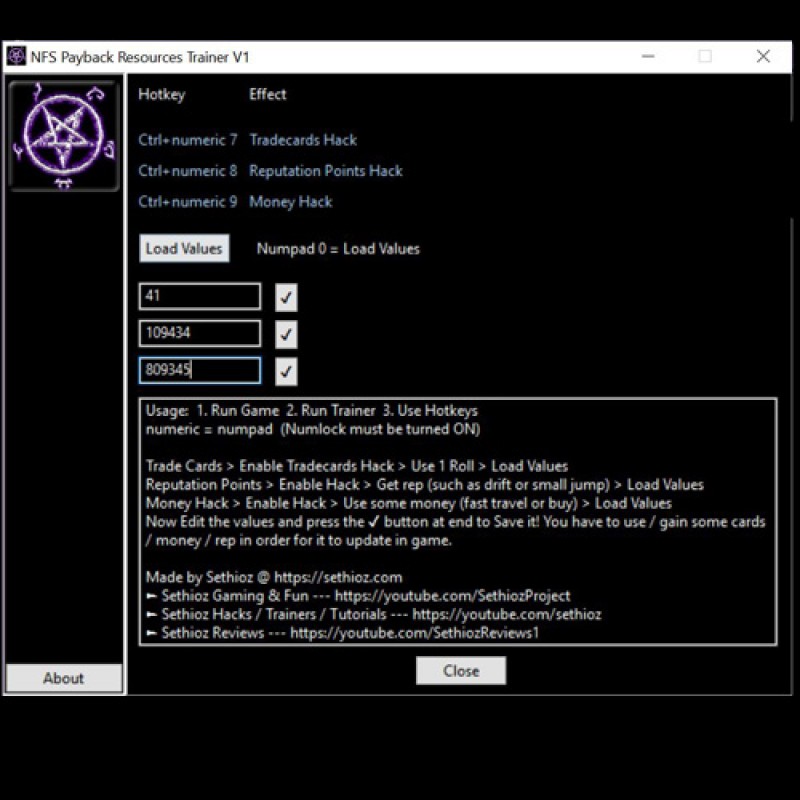Select the Tradecards Hack effect label

(303, 140)
